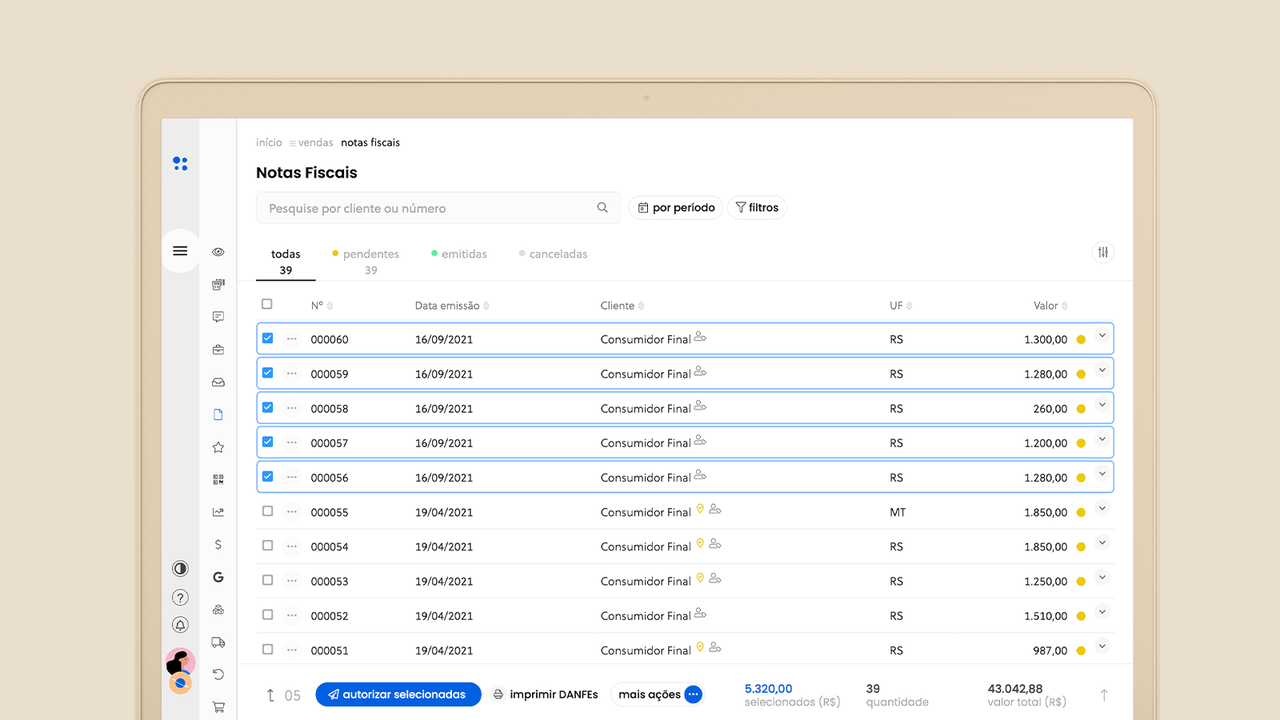
Task: Expand the row chevron for note 000060
Action: (1102, 336)
